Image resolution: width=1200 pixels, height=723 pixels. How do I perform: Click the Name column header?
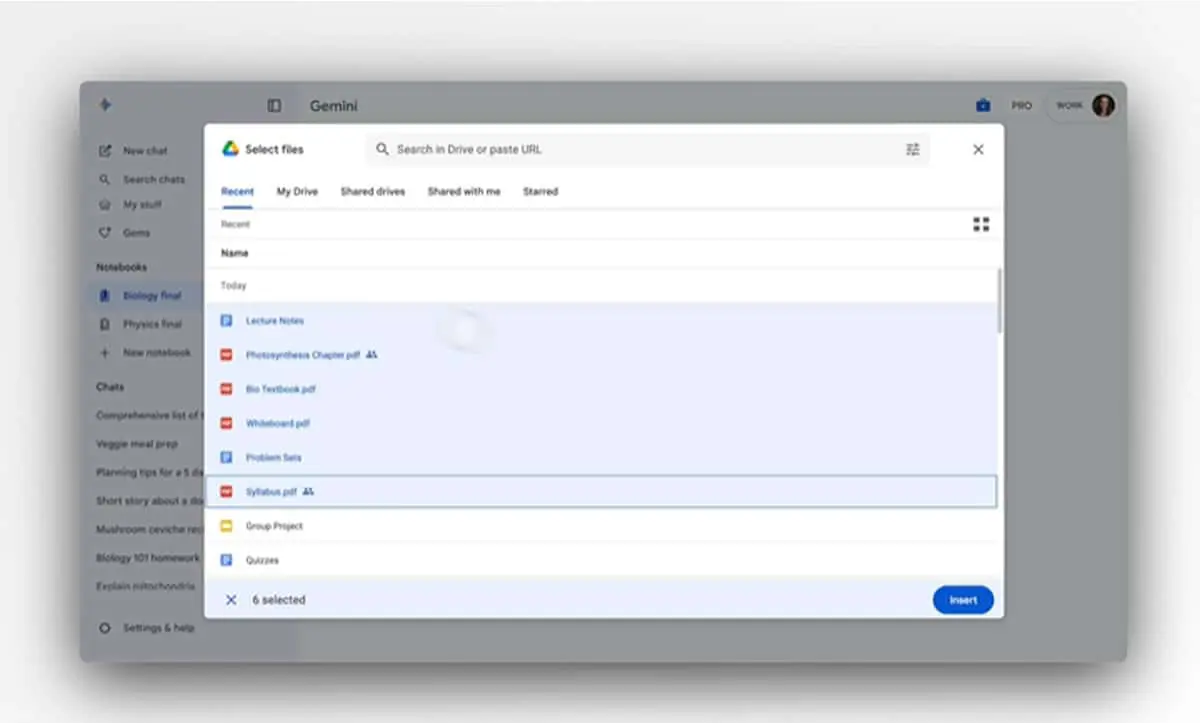(235, 253)
